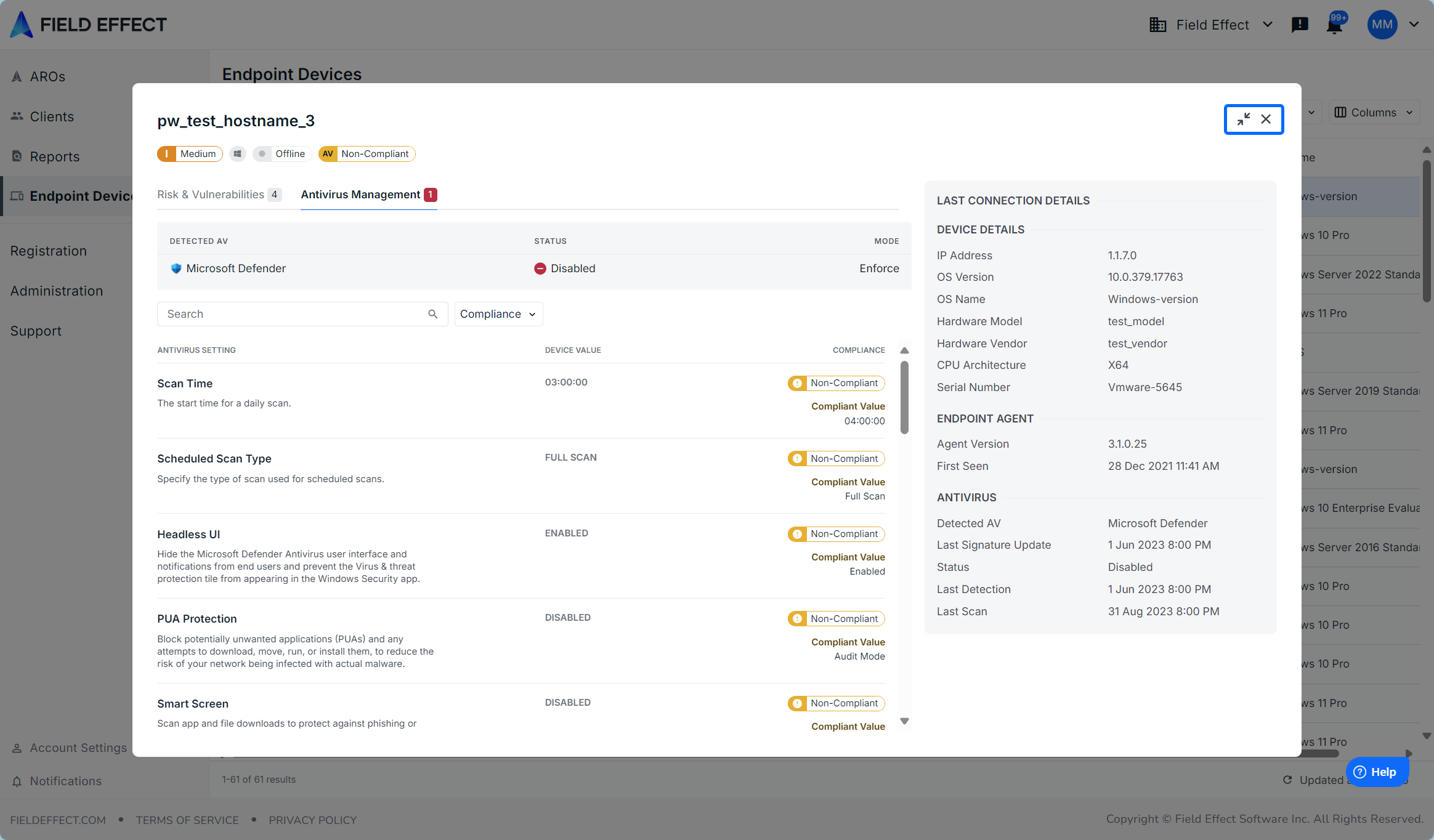Image resolution: width=1434 pixels, height=840 pixels.
Task: Open the Compliance filter dropdown
Action: pos(498,314)
